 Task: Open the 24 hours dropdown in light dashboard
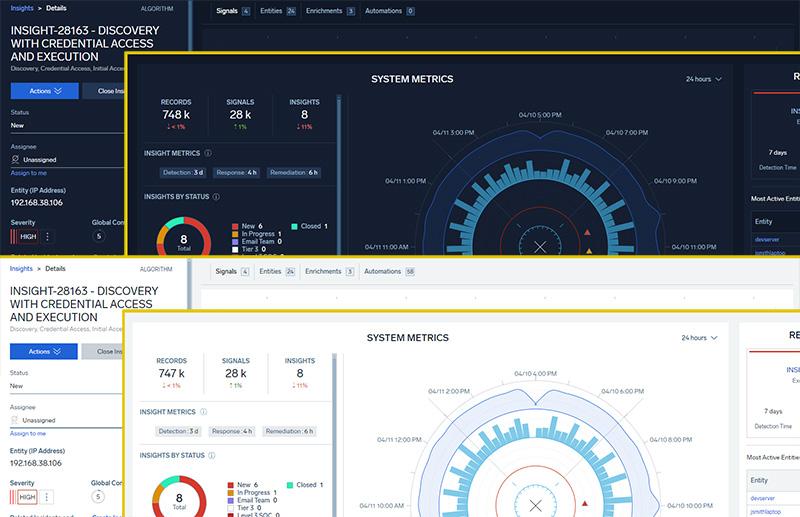pyautogui.click(x=699, y=338)
